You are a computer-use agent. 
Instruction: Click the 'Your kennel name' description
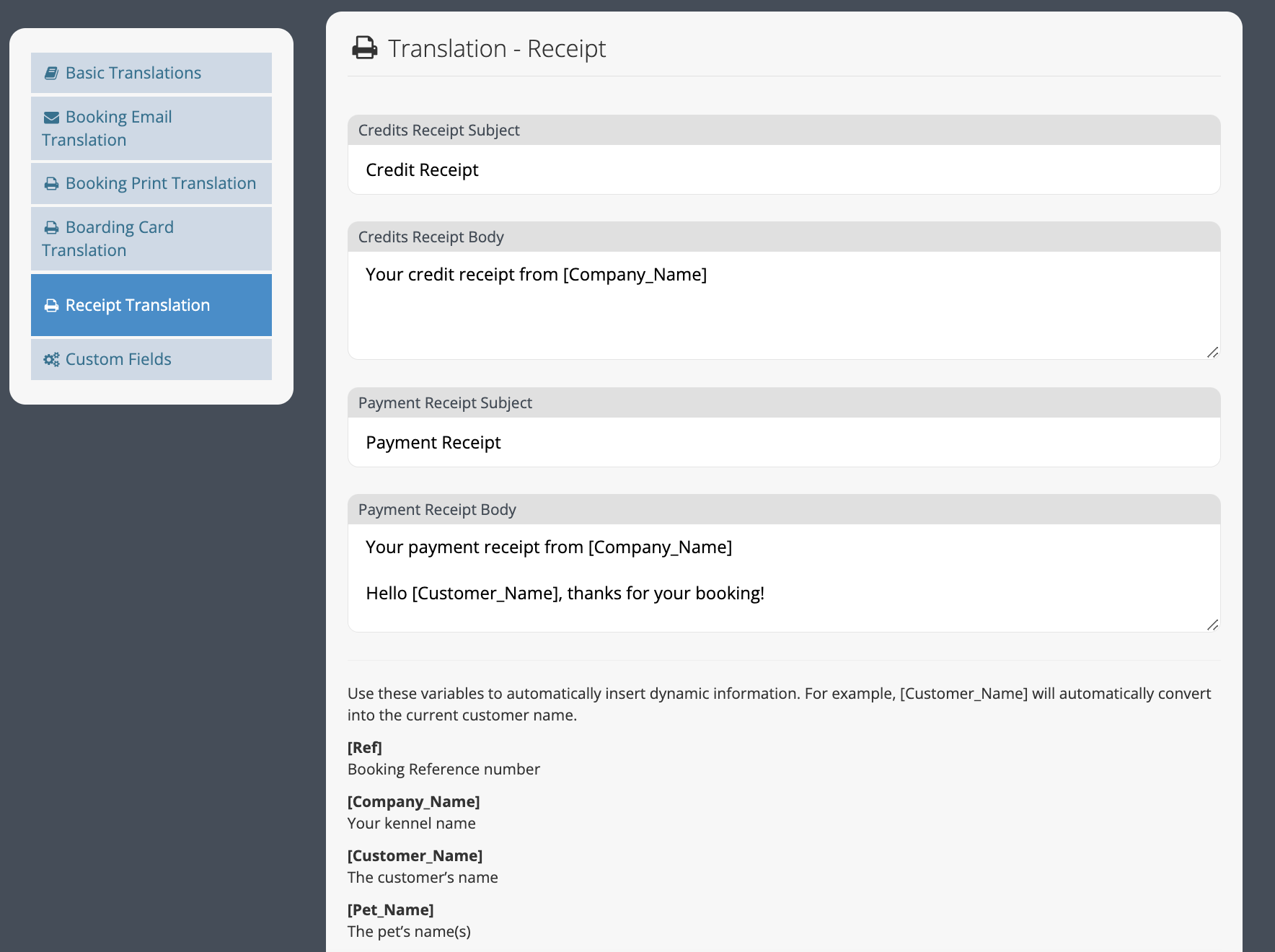coord(412,823)
